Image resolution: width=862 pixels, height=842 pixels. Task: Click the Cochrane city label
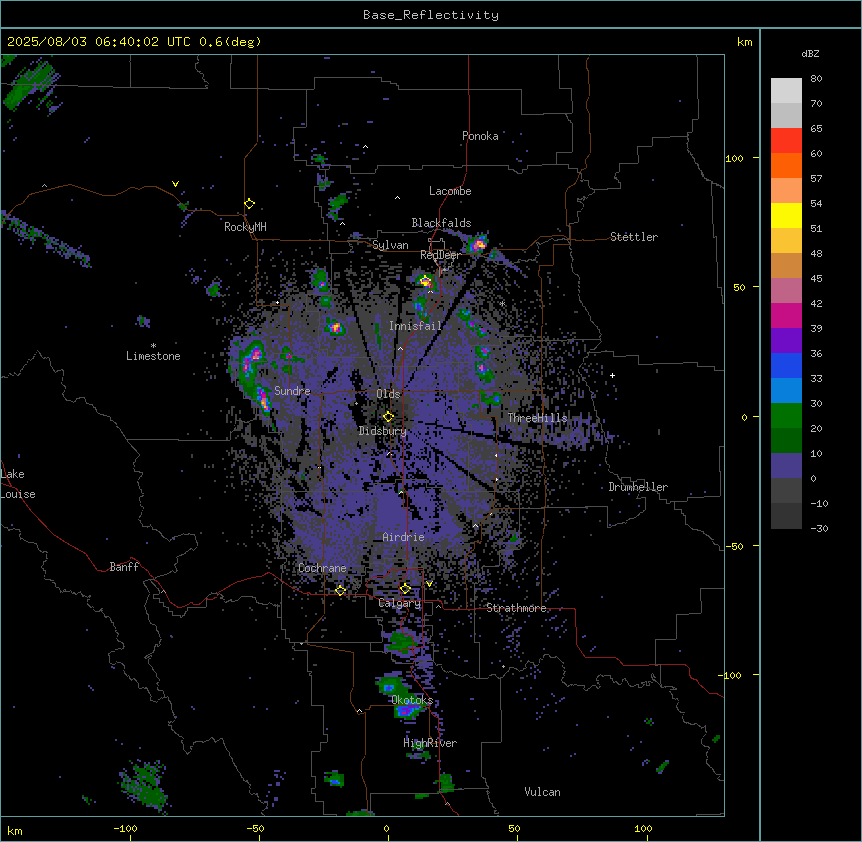322,568
